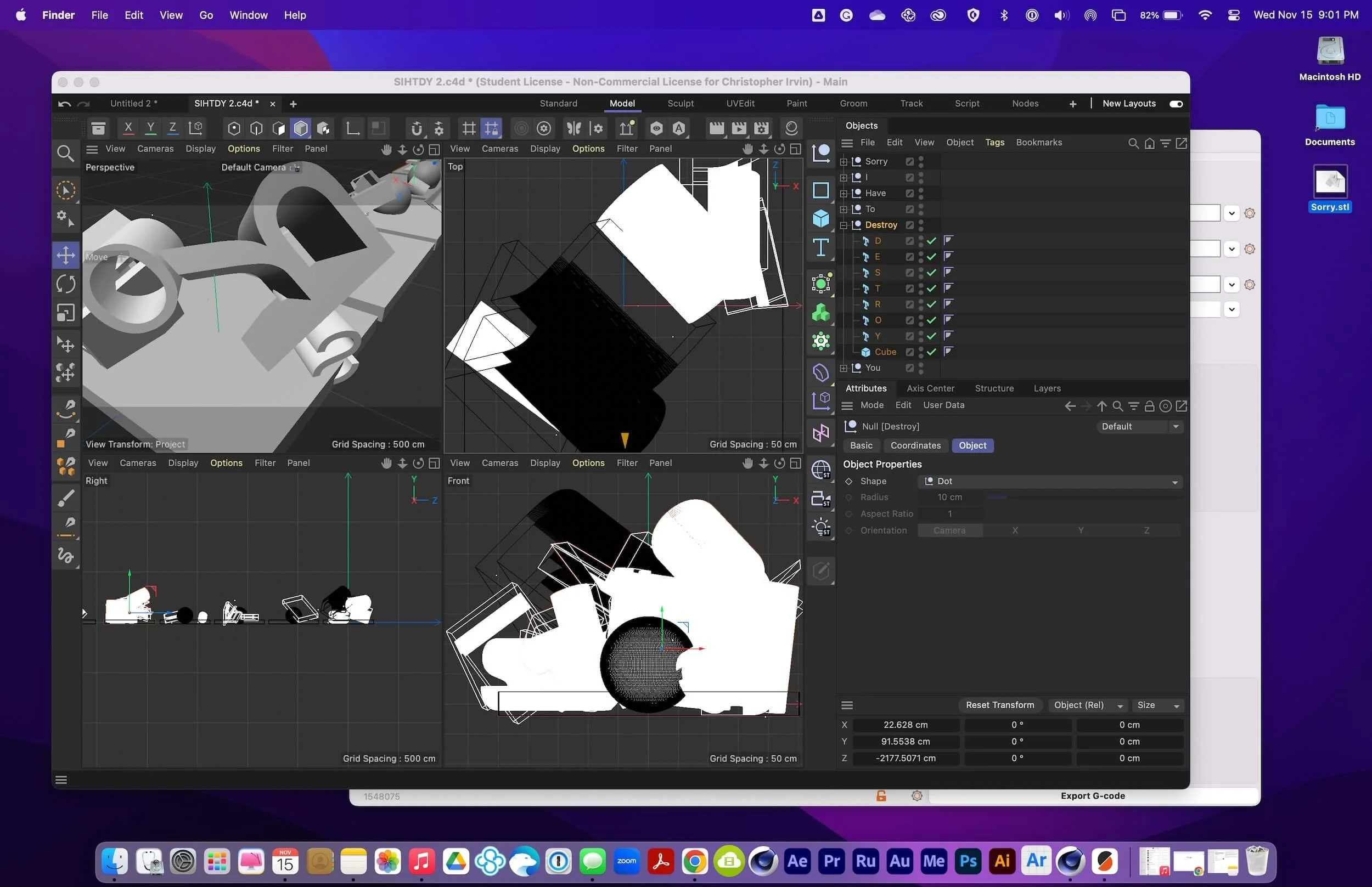Click the Text spline tool icon
The height and width of the screenshot is (887, 1372).
tap(820, 248)
